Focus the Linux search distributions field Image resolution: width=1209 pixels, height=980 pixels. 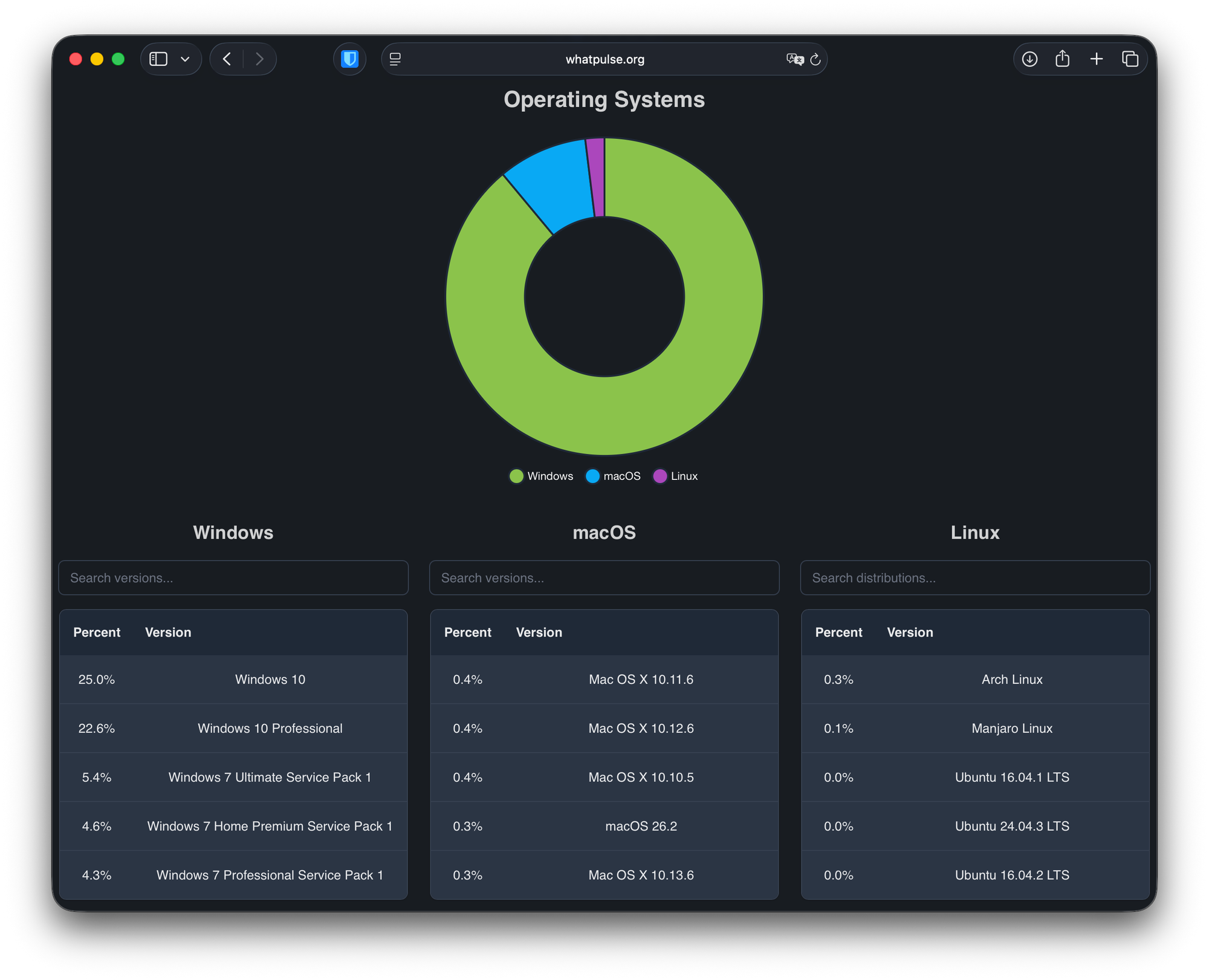pos(975,578)
